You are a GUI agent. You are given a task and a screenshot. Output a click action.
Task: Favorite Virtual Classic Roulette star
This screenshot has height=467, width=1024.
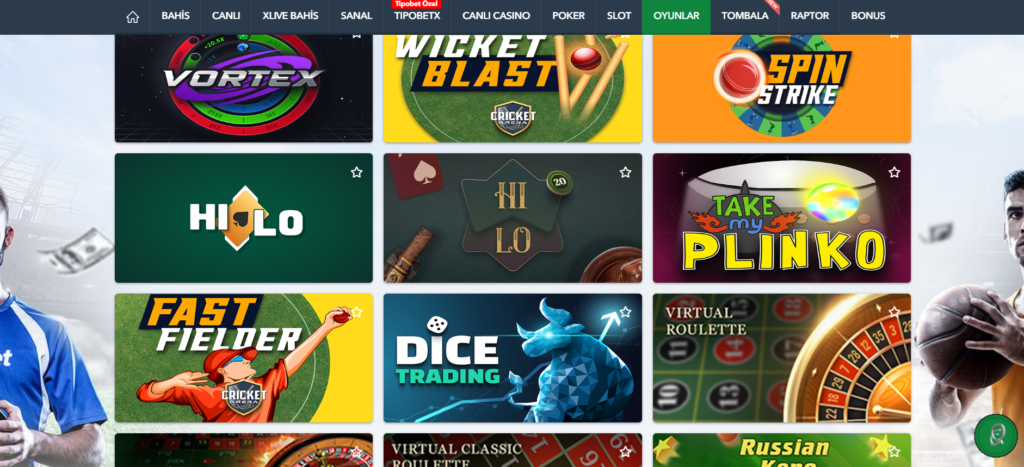[626, 451]
